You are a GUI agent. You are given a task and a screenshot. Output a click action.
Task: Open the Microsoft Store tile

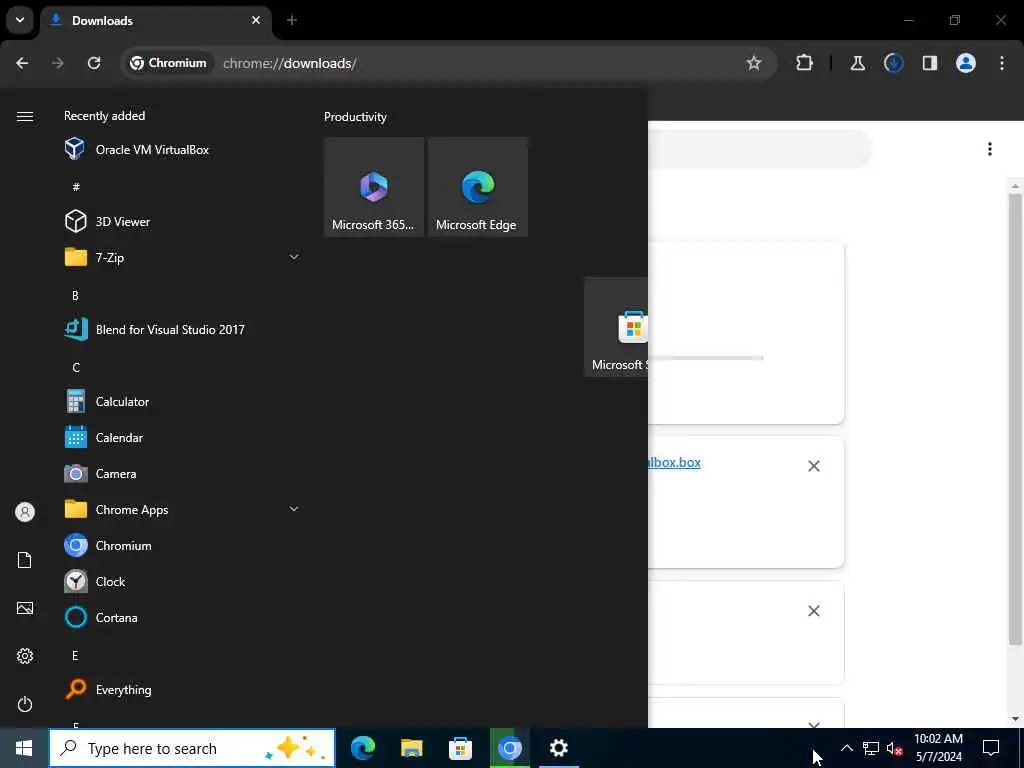pos(616,327)
